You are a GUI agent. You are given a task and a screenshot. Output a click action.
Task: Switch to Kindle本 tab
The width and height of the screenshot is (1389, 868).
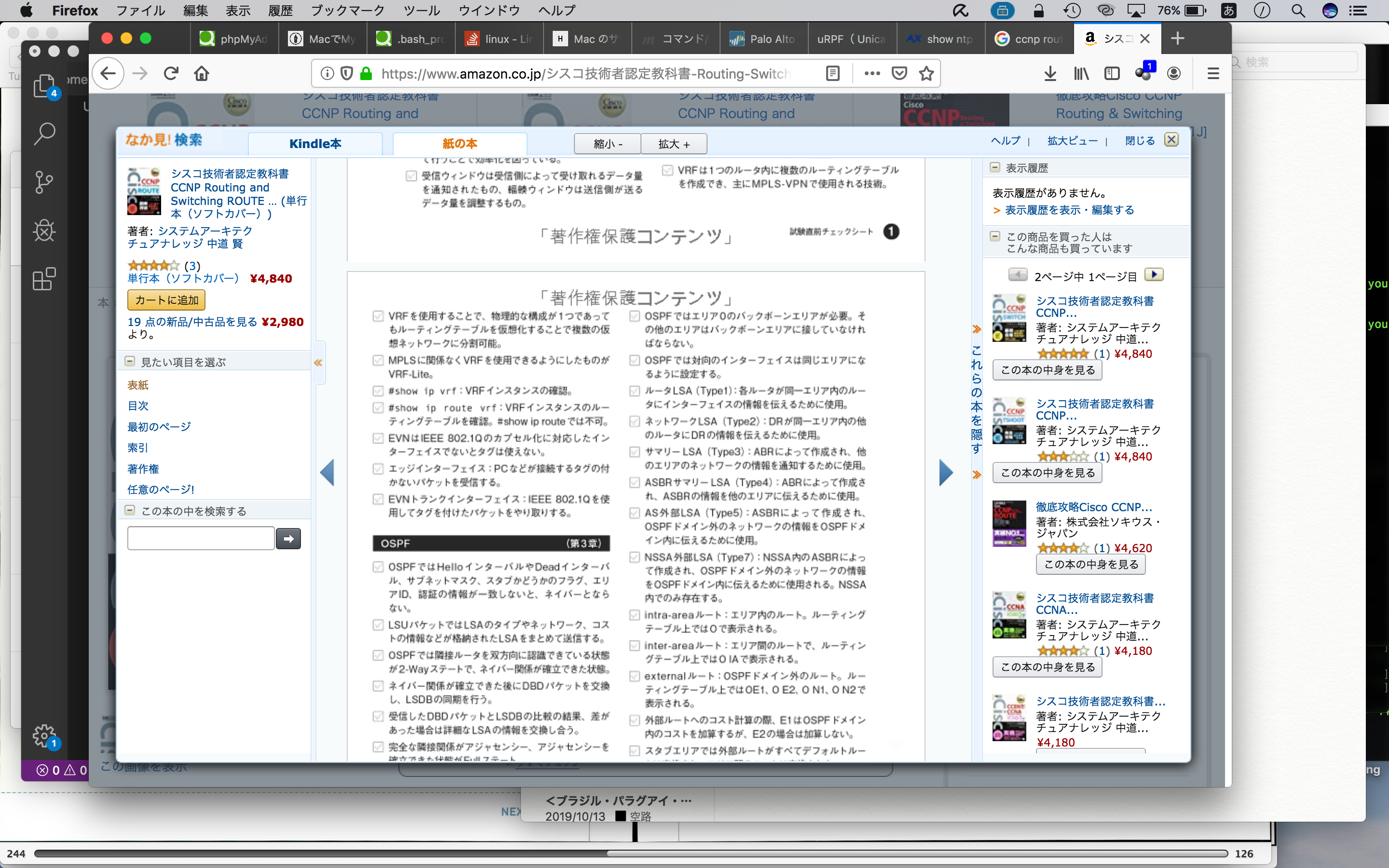pyautogui.click(x=315, y=144)
